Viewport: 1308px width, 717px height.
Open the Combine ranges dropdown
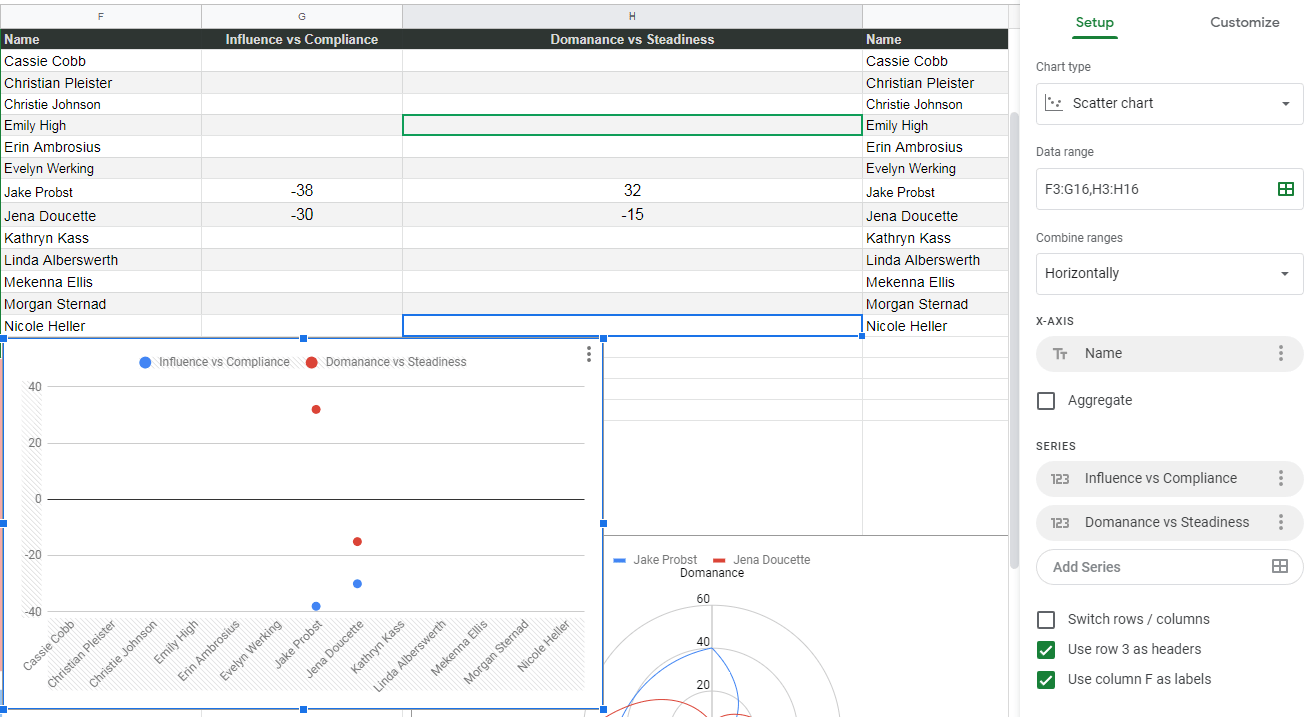click(1169, 273)
